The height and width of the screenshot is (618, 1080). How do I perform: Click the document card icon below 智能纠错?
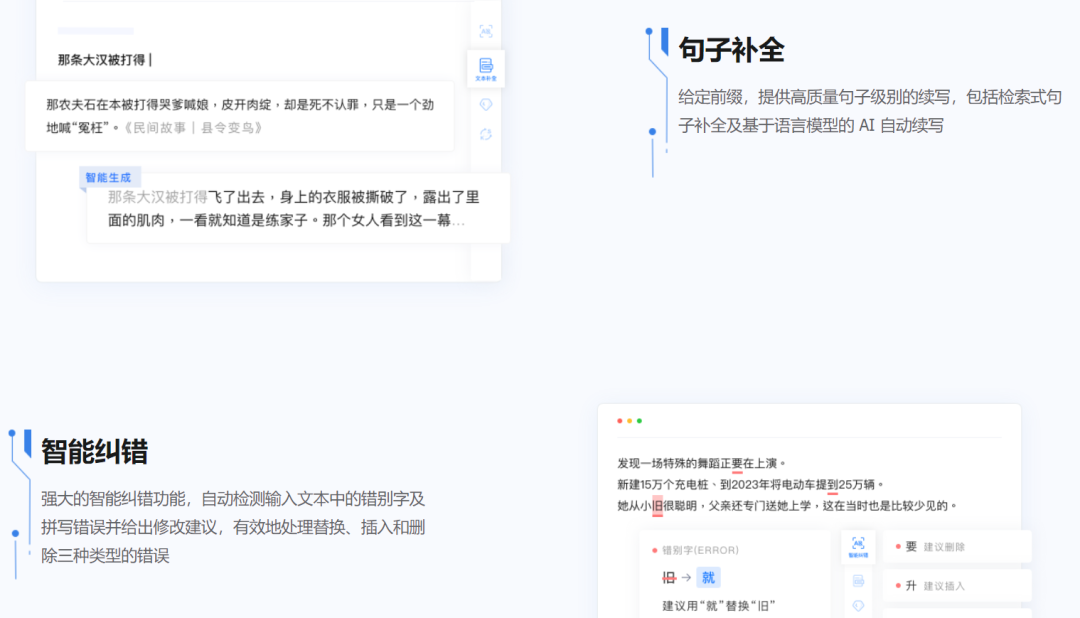858,582
